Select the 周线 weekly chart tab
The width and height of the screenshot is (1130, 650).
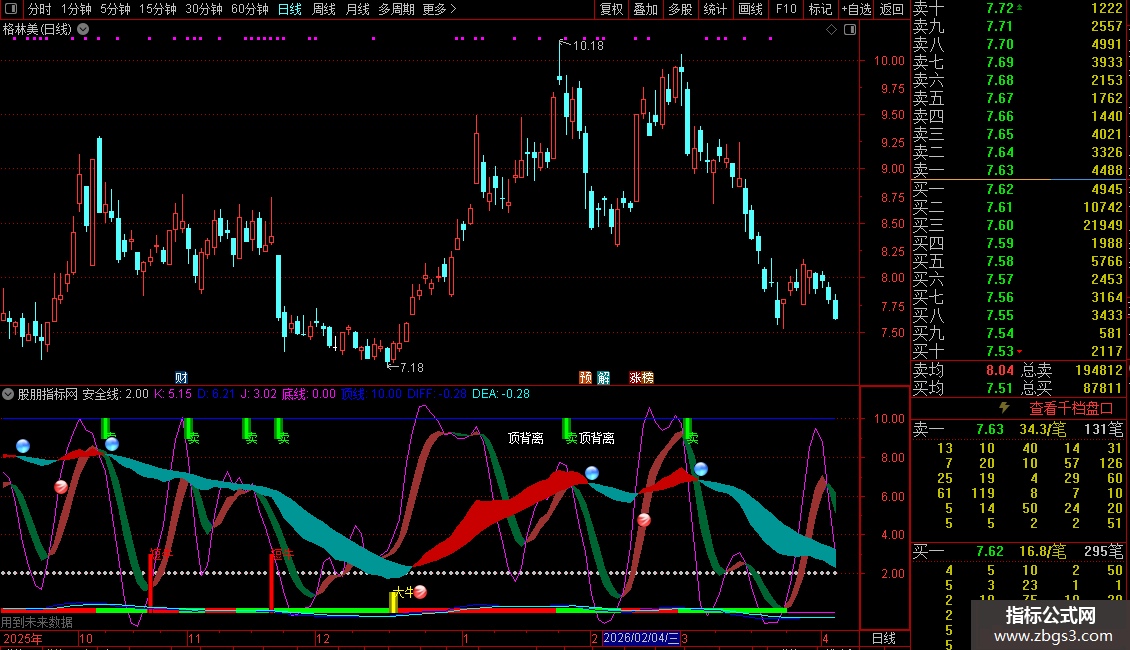pyautogui.click(x=323, y=9)
